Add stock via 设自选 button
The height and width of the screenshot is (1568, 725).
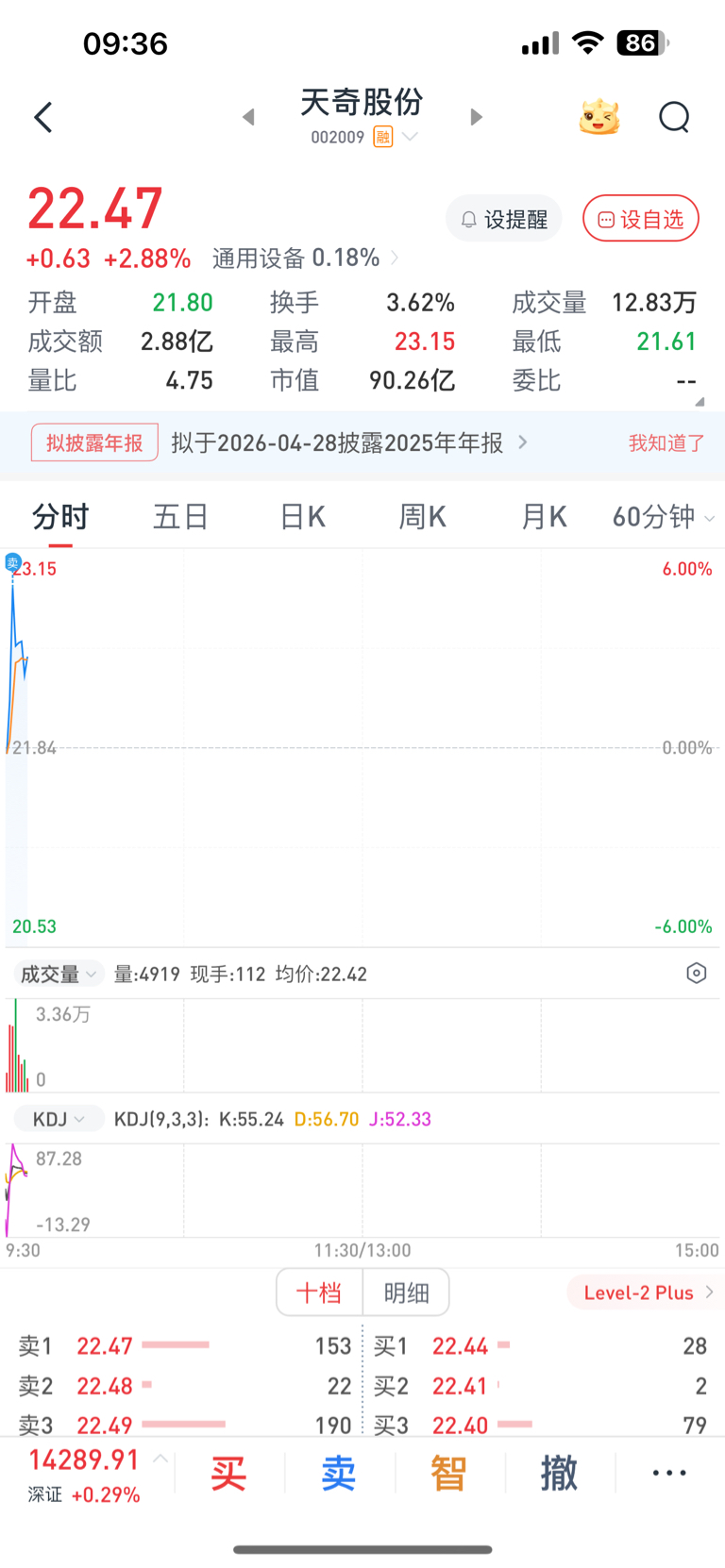pos(641,219)
